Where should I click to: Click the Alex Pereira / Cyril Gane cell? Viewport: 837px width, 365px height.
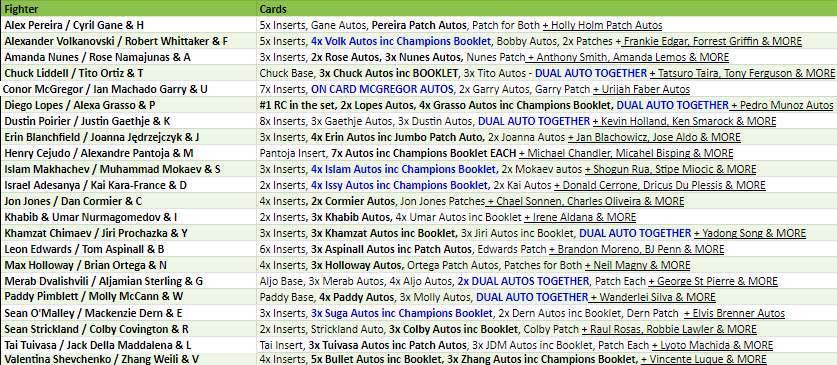click(128, 25)
